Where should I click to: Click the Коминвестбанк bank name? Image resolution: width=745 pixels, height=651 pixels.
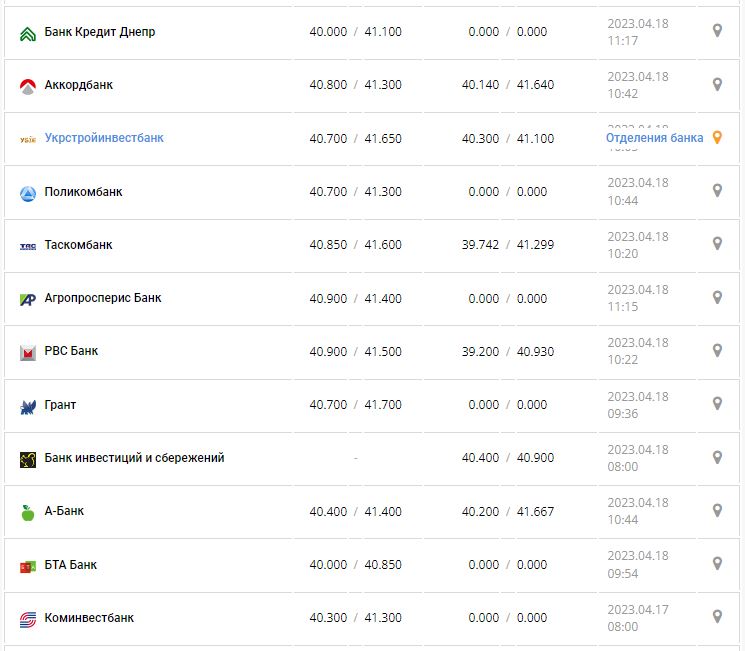[89, 618]
